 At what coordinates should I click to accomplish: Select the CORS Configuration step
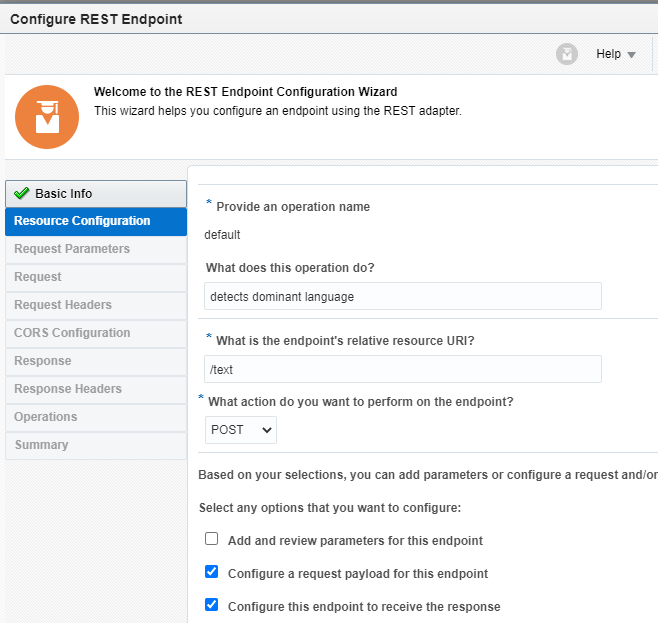coord(72,333)
